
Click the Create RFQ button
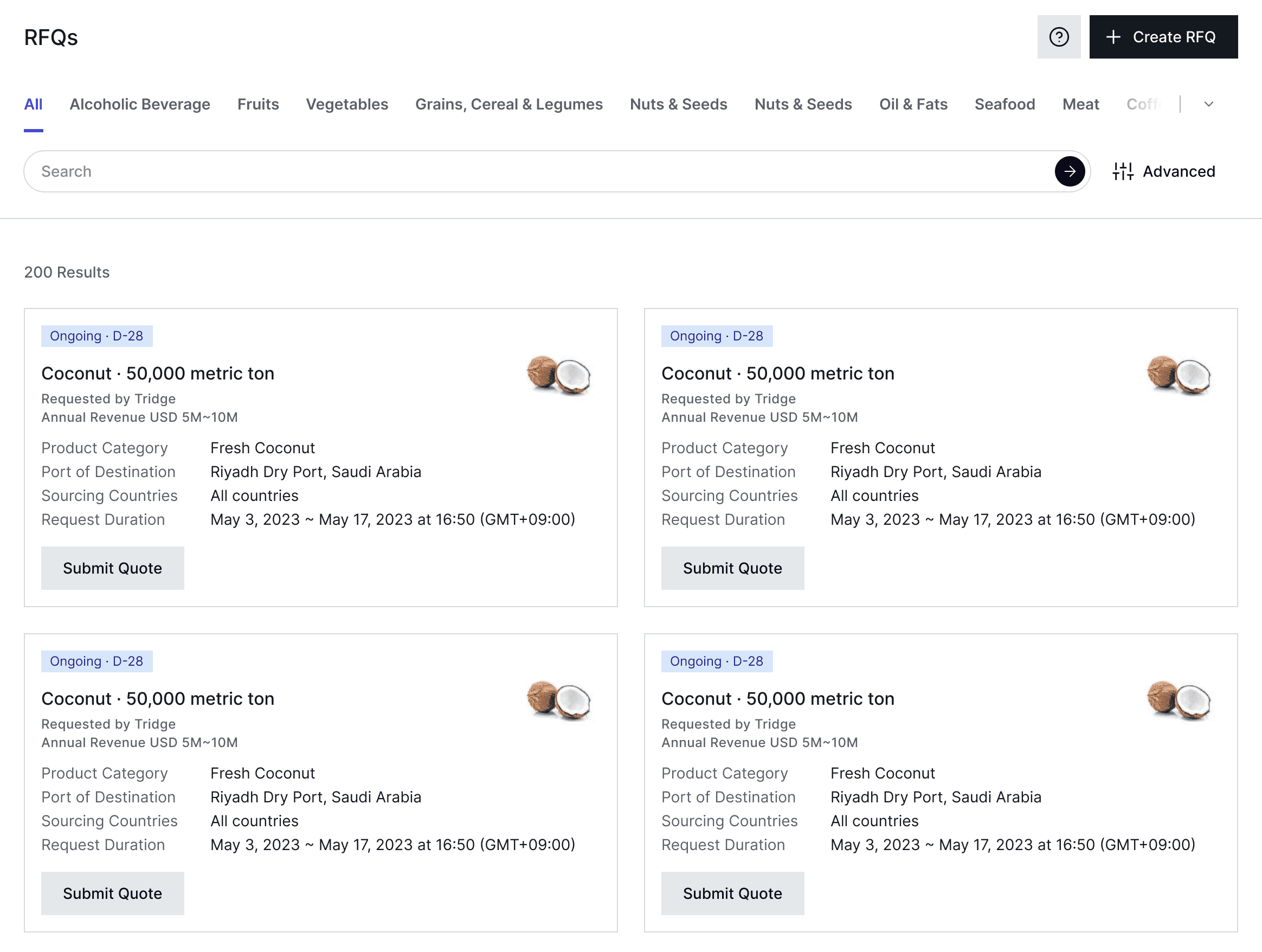[1163, 37]
